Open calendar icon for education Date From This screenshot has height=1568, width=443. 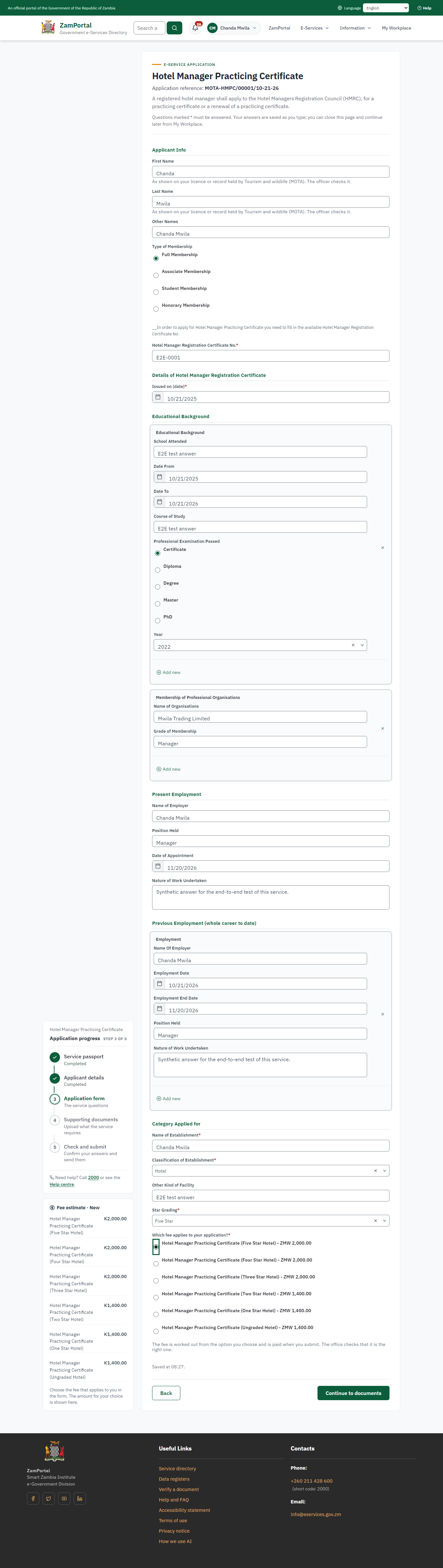(x=160, y=477)
